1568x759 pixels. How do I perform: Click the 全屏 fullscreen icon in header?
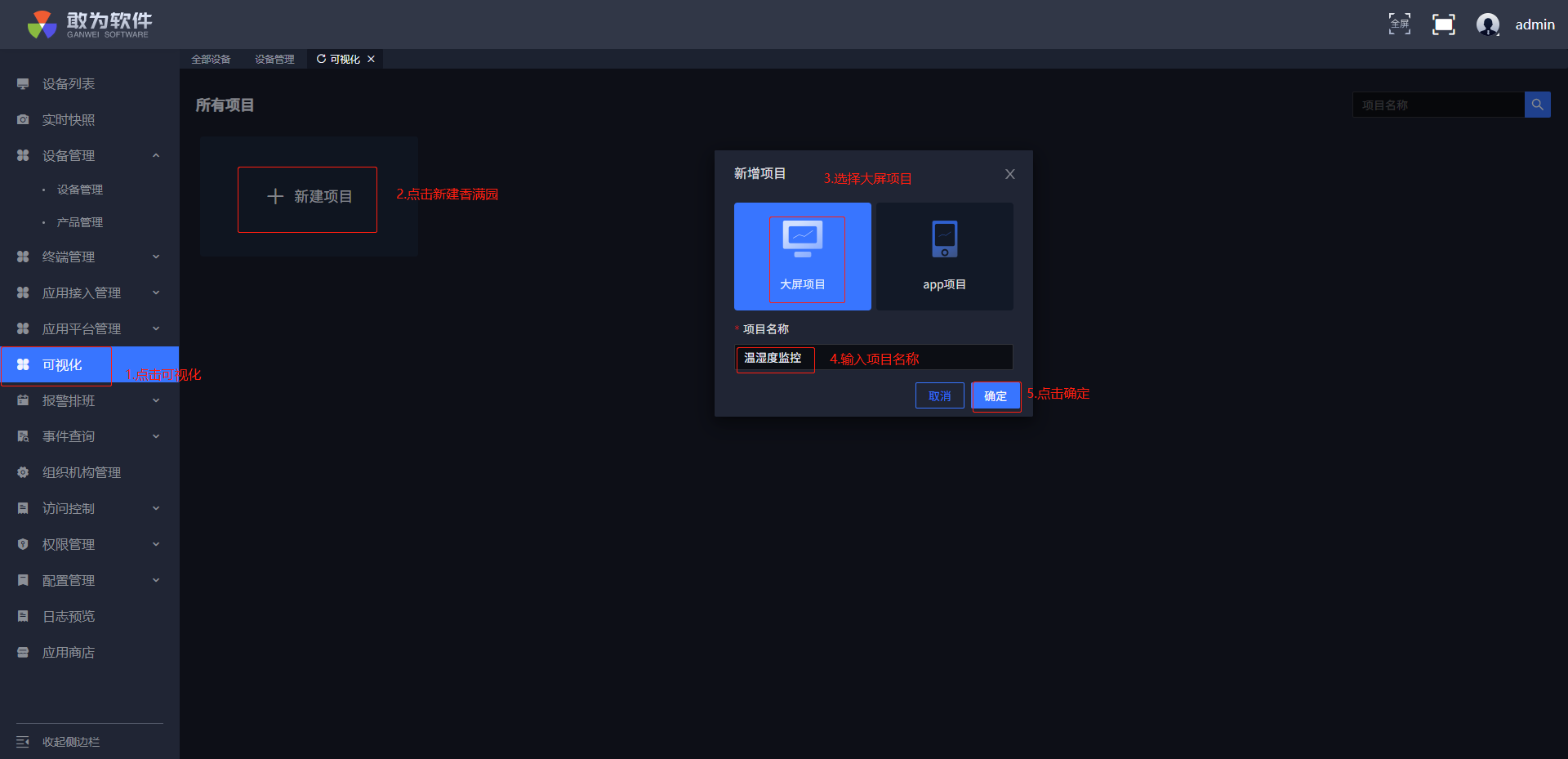coord(1400,24)
